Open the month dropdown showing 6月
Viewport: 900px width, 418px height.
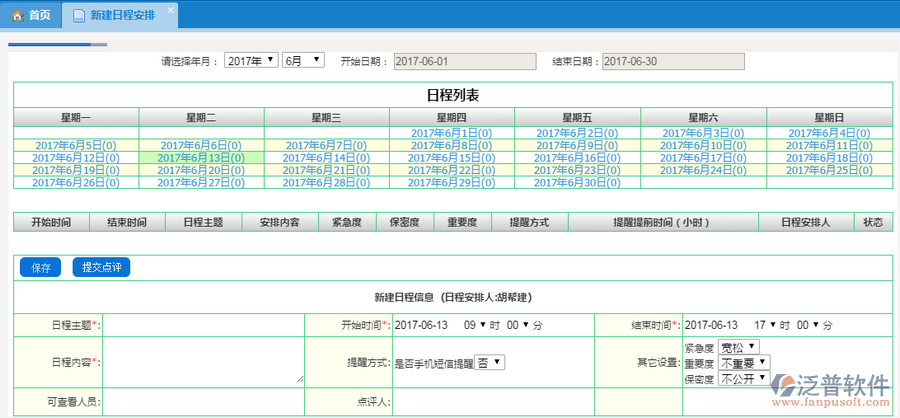[303, 61]
